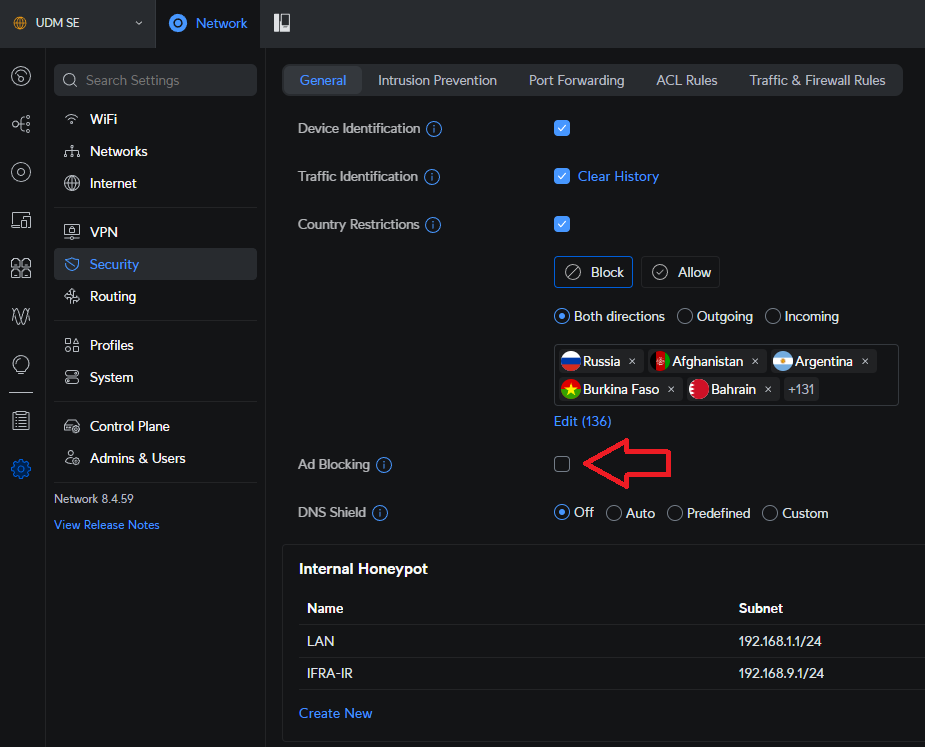Open View Release Notes link
The width and height of the screenshot is (925, 747).
(x=107, y=525)
